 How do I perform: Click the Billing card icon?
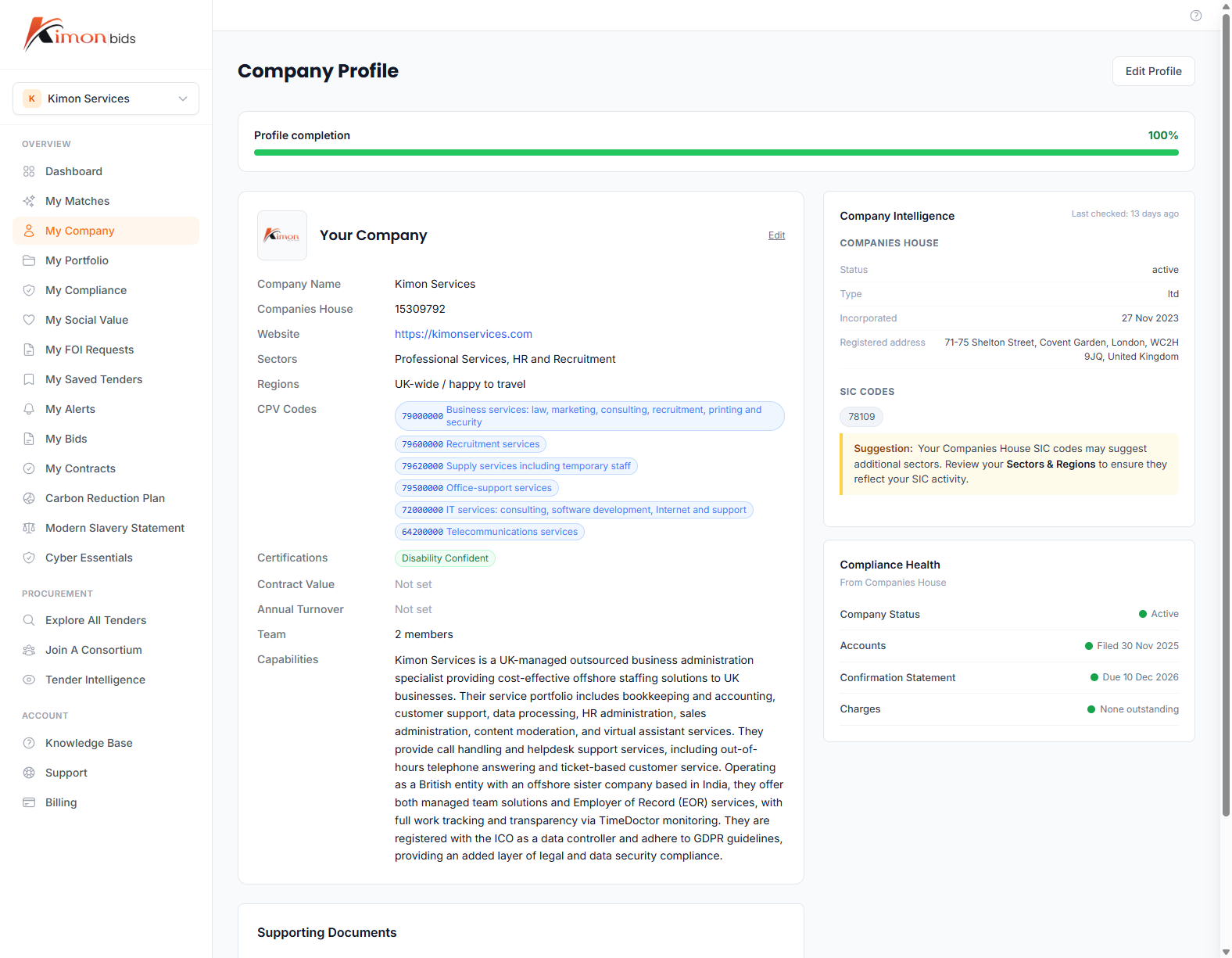[29, 802]
